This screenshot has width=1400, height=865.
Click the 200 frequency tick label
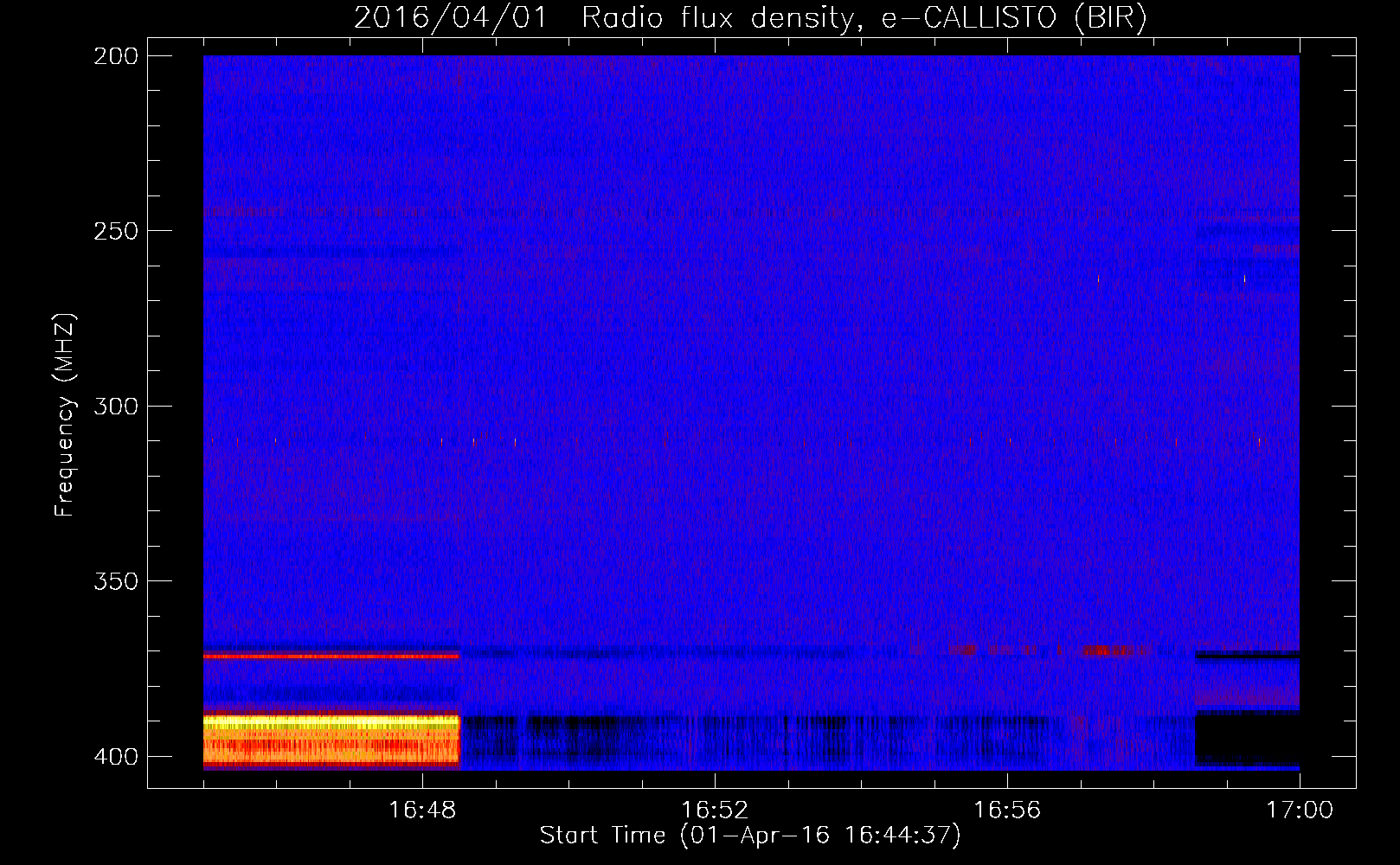pyautogui.click(x=116, y=56)
